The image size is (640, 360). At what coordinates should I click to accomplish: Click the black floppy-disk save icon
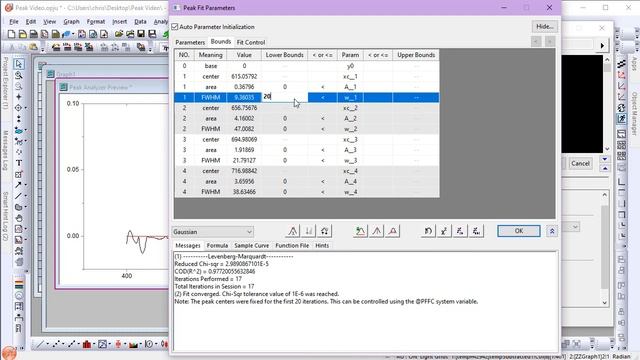[141, 34]
